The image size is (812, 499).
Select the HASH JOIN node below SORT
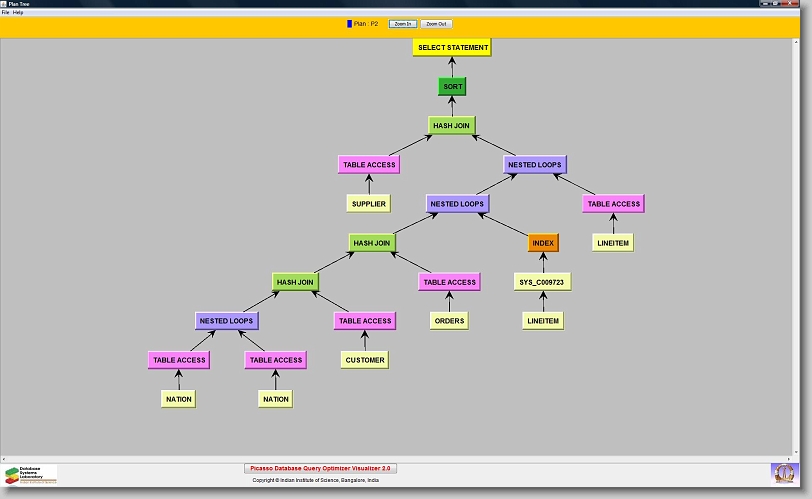pos(452,126)
